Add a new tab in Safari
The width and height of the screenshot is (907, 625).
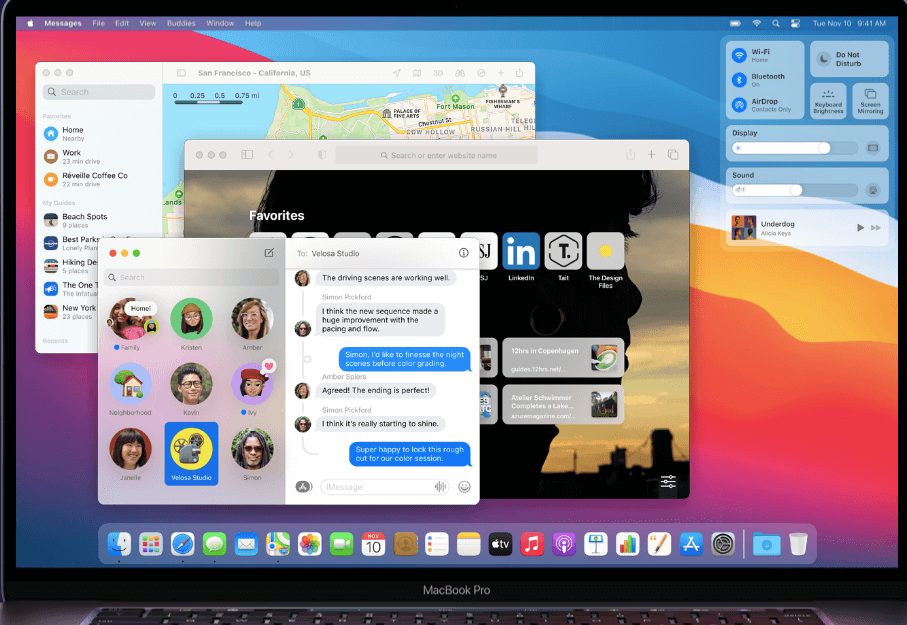pyautogui.click(x=651, y=155)
